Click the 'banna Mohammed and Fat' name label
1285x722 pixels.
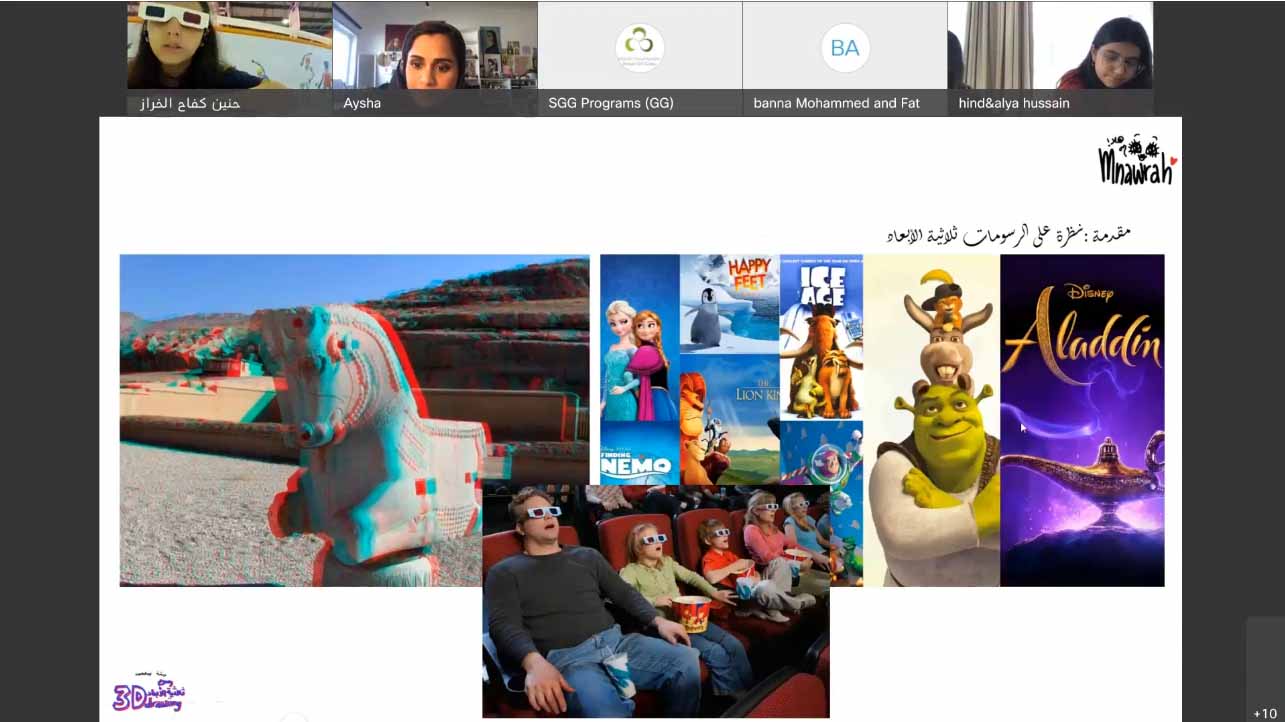pyautogui.click(x=836, y=103)
